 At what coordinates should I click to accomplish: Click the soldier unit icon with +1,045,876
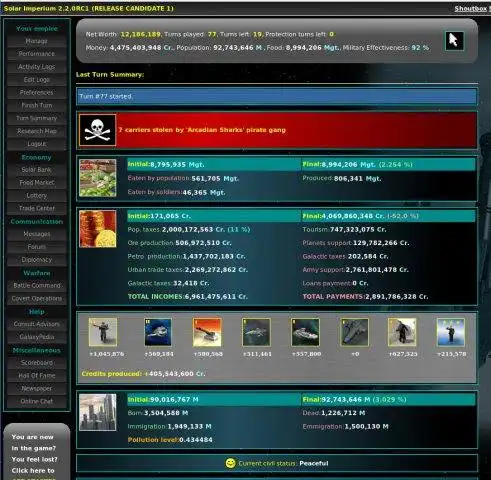click(103, 332)
